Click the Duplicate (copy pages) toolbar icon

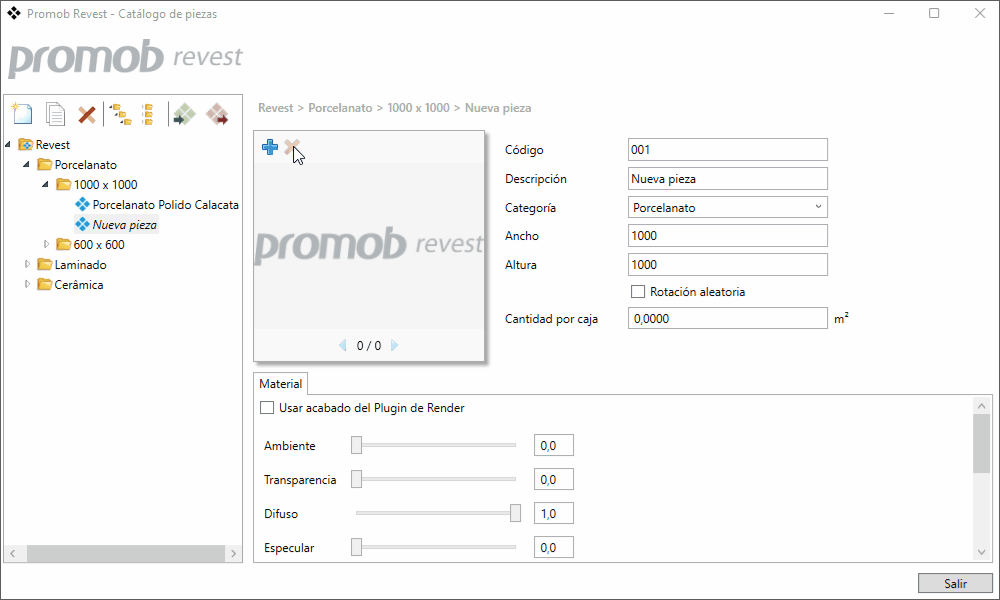[x=55, y=114]
